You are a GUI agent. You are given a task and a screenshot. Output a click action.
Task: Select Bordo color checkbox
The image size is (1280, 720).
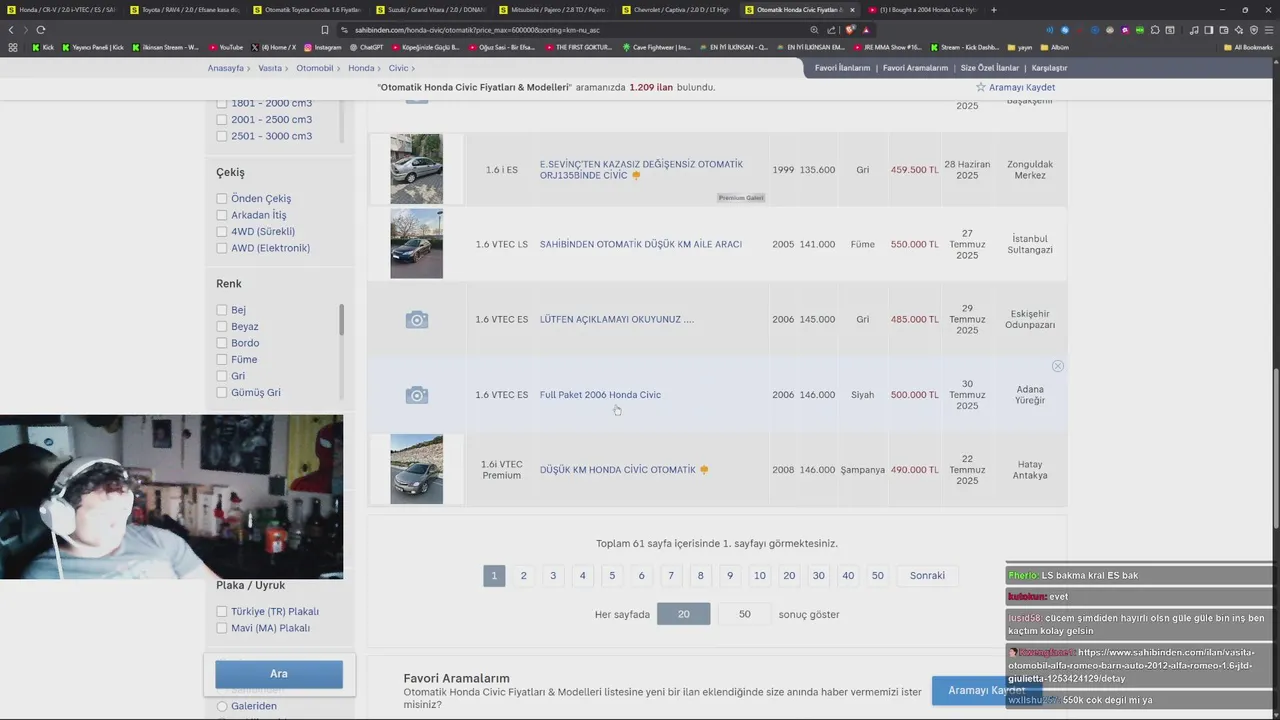pos(222,343)
